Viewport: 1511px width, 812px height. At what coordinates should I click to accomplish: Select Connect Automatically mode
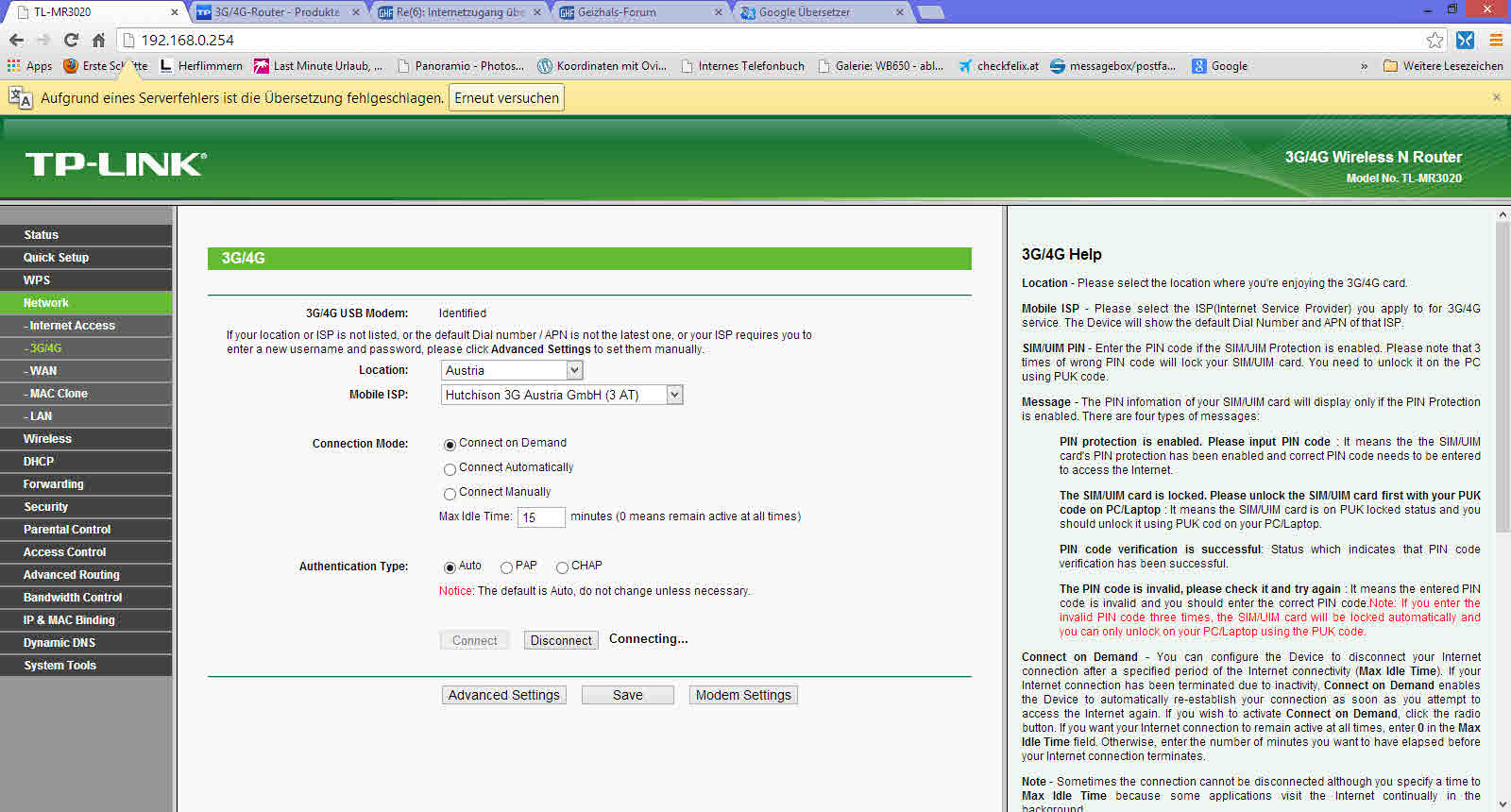point(450,468)
